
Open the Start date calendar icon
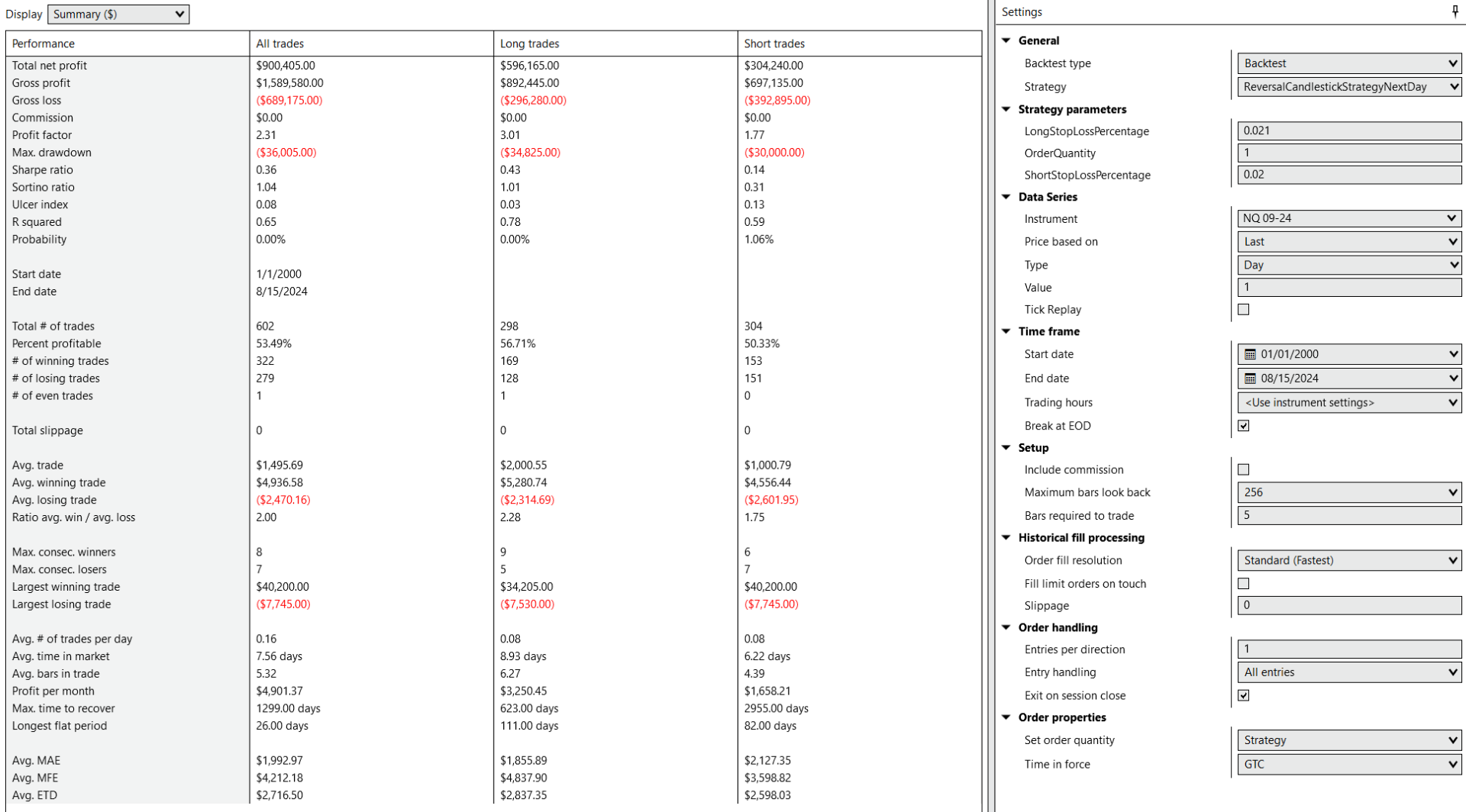[1250, 354]
